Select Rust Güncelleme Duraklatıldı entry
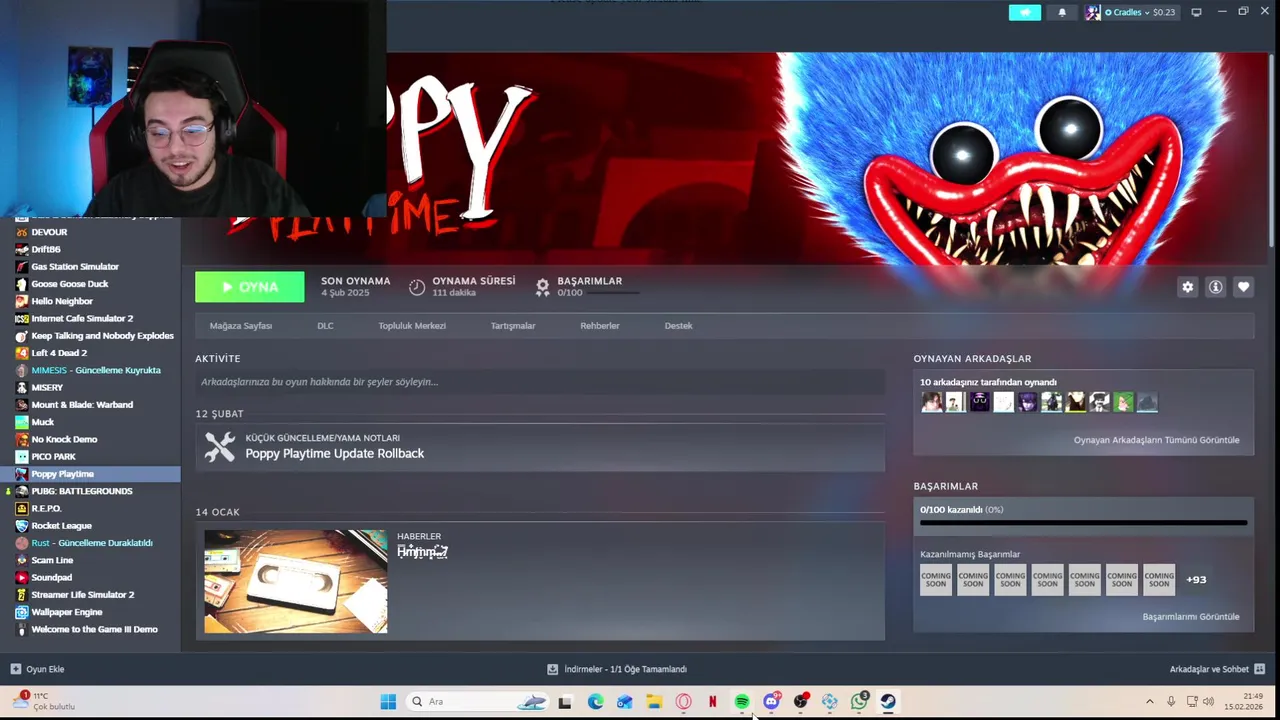 (x=90, y=543)
